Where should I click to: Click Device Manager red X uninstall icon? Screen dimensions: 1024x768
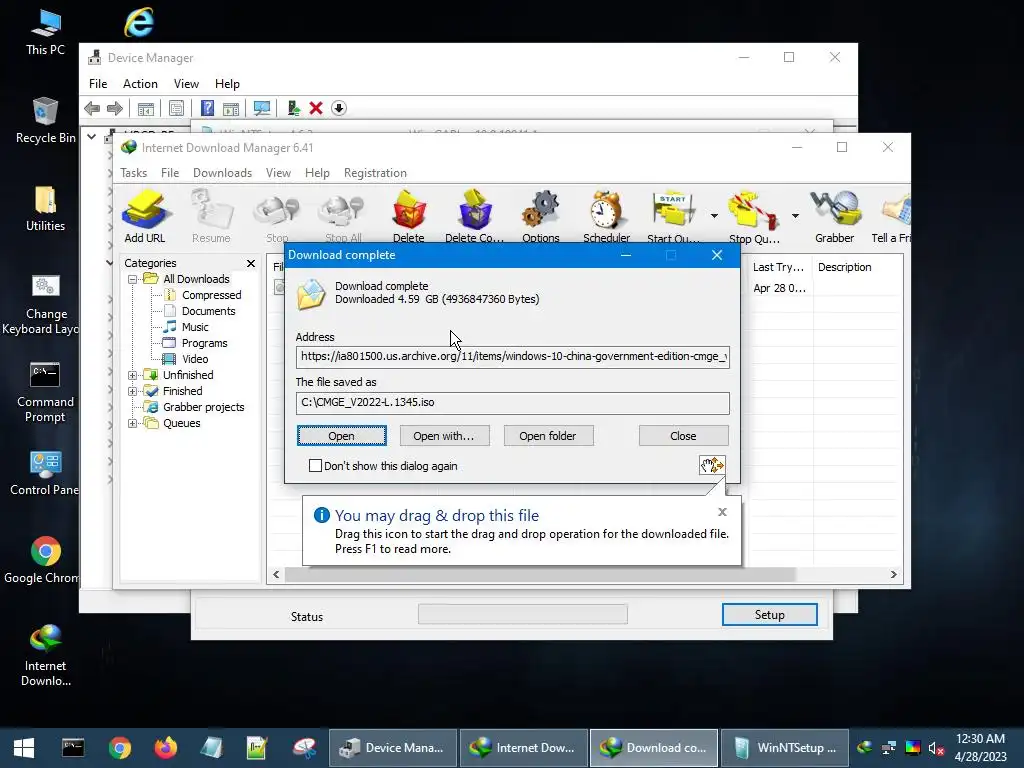click(x=316, y=108)
